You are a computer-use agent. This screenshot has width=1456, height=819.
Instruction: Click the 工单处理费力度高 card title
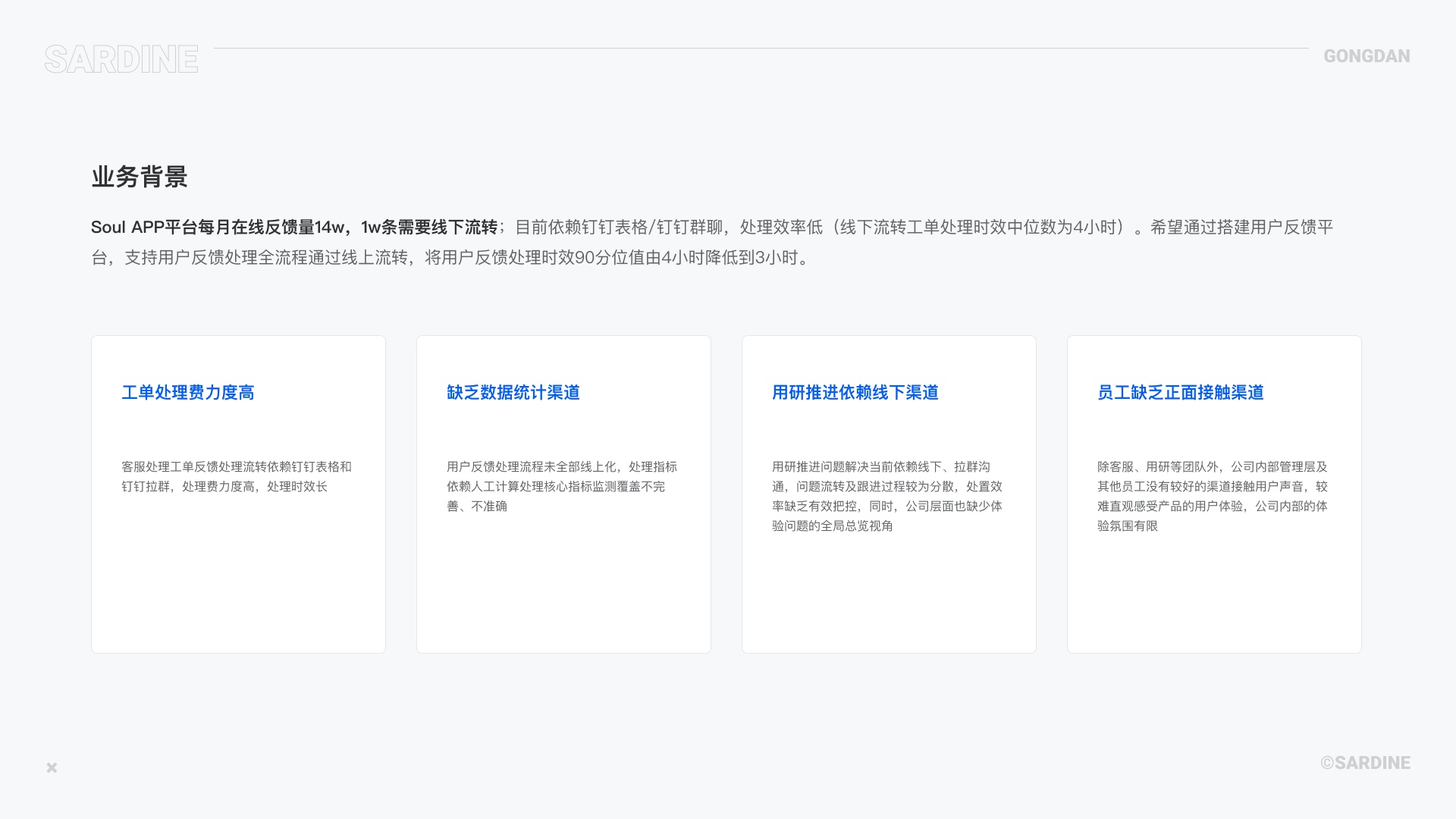point(188,392)
